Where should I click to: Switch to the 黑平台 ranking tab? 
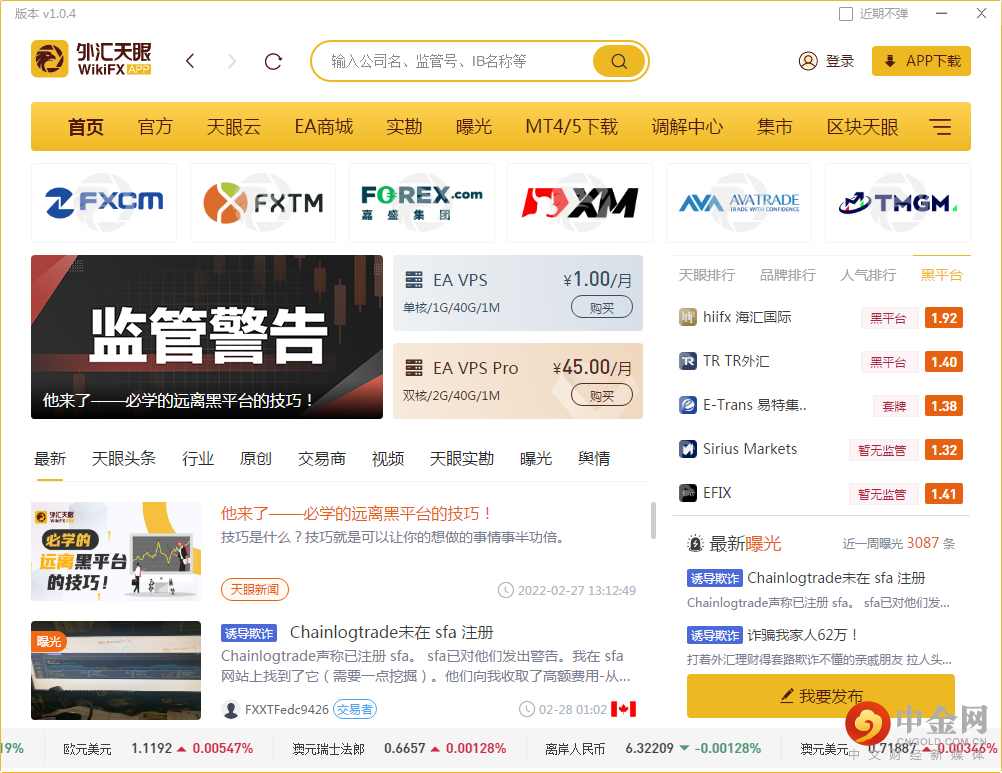click(x=941, y=275)
